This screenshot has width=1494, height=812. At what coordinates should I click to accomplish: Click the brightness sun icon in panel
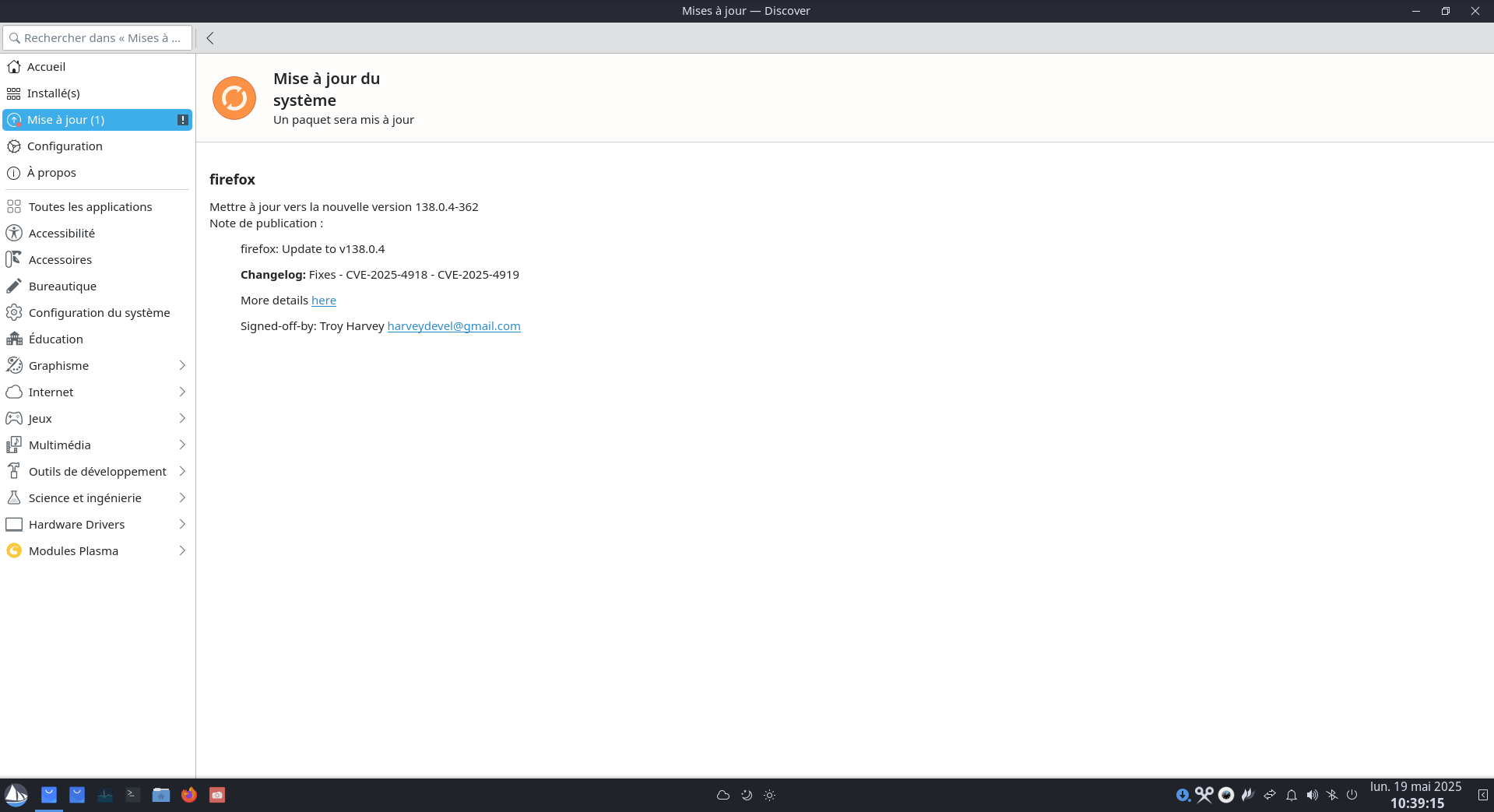[769, 795]
